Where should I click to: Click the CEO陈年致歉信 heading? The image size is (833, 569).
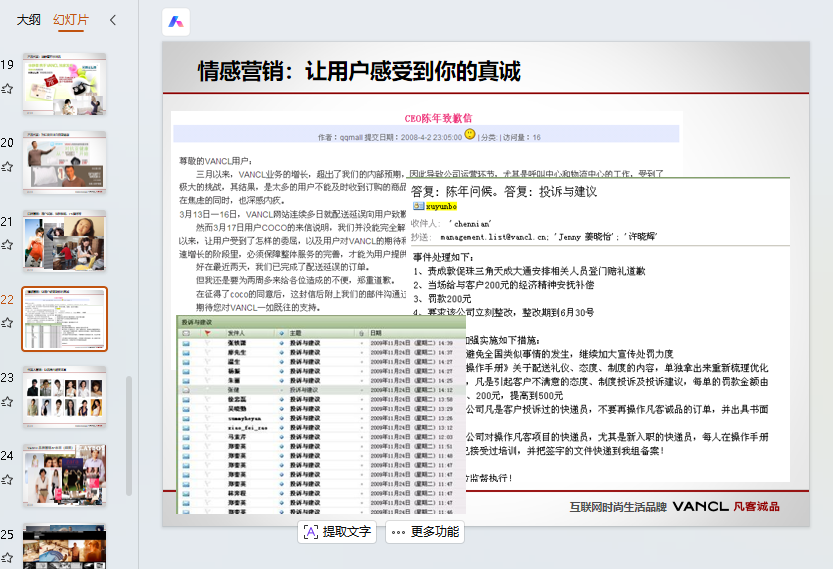438,118
